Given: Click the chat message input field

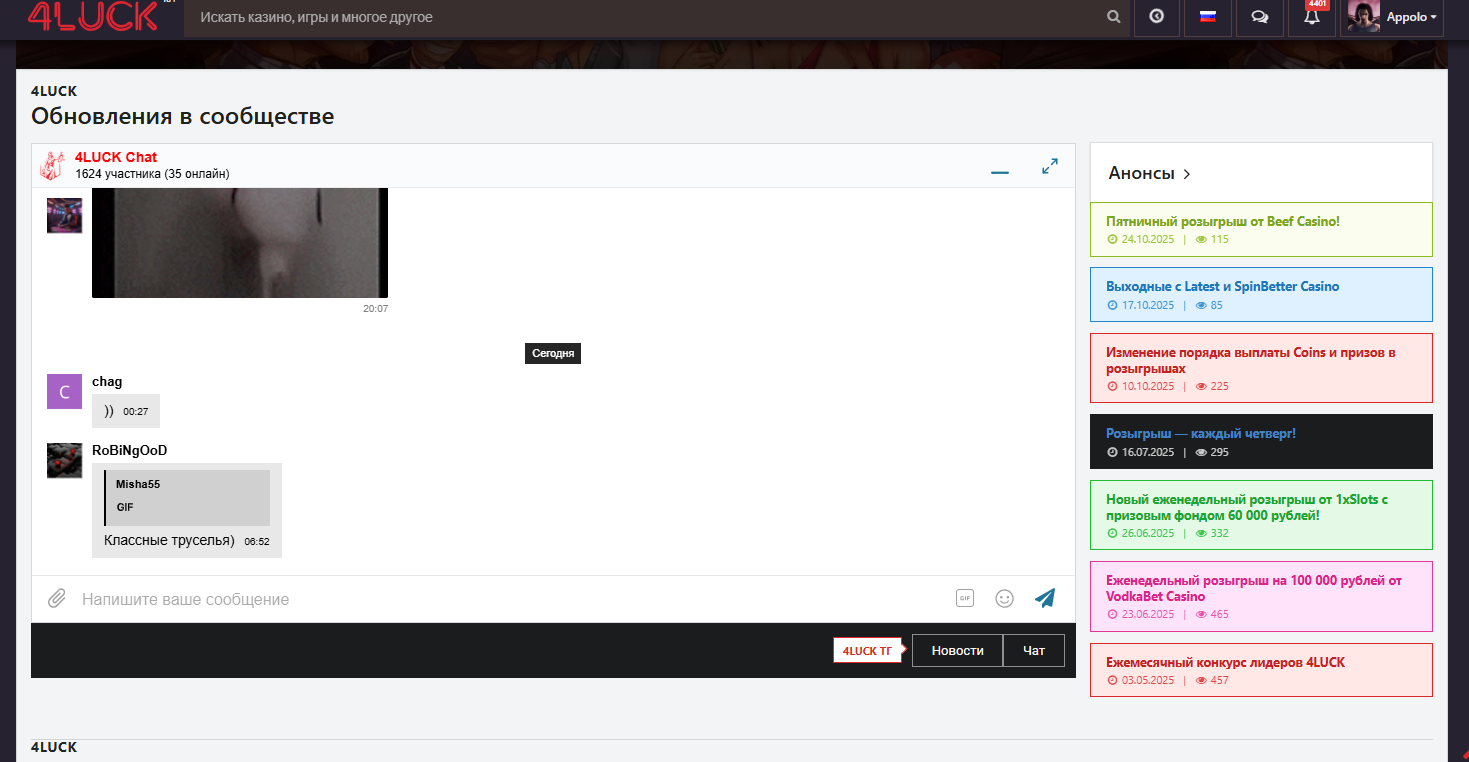Looking at the screenshot, I should (x=500, y=599).
